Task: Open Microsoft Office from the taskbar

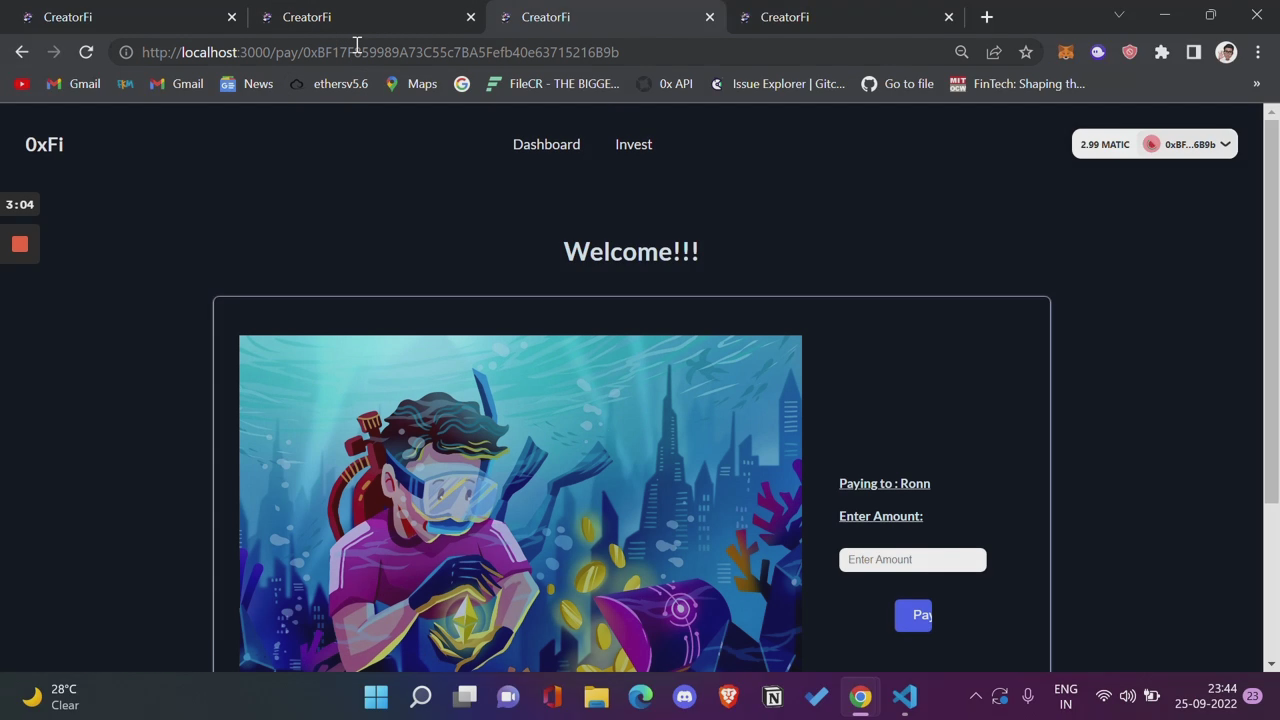Action: click(553, 697)
